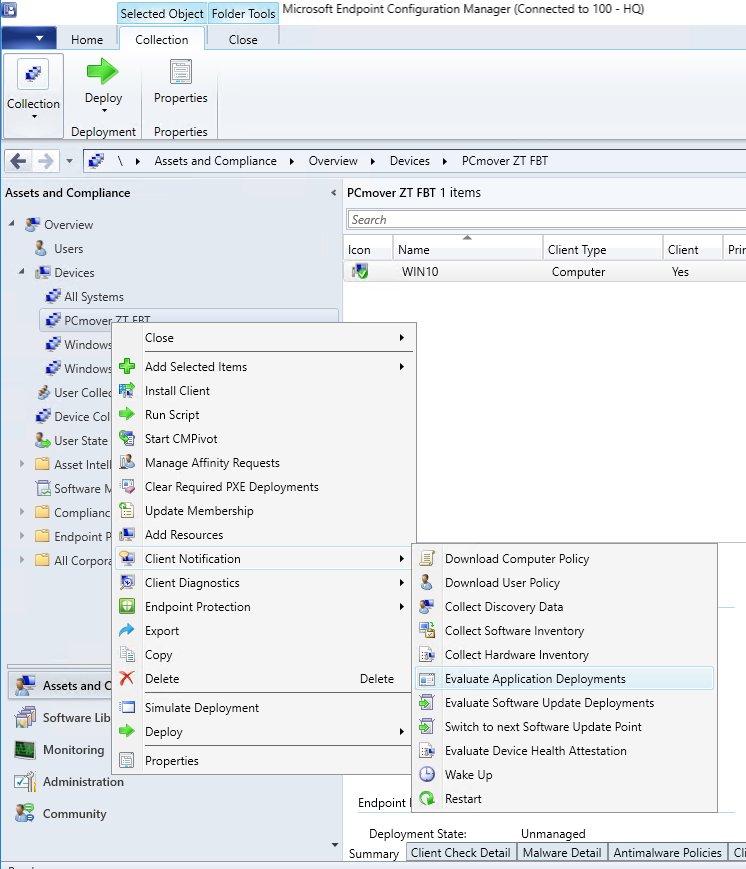
Task: Collapse the Assets and Compliance pane
Action: click(x=333, y=193)
